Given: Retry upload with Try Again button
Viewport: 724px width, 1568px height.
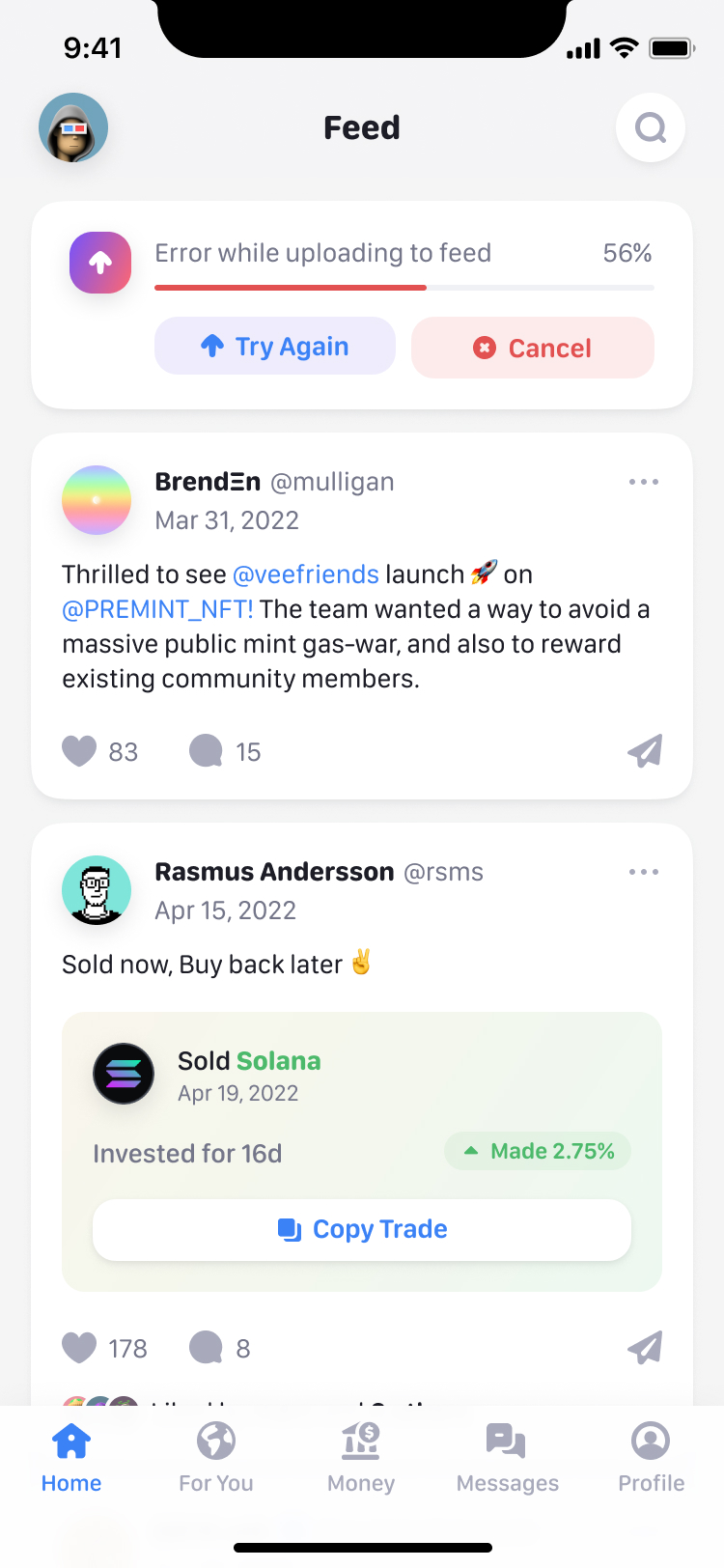Looking at the screenshot, I should coord(275,346).
